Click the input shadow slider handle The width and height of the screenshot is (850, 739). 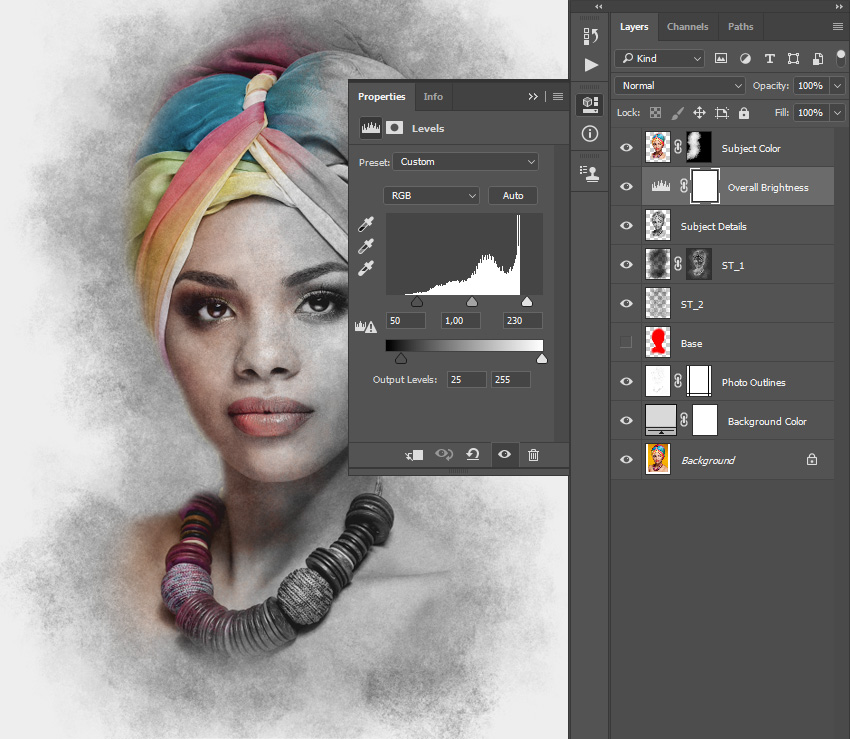tap(416, 301)
